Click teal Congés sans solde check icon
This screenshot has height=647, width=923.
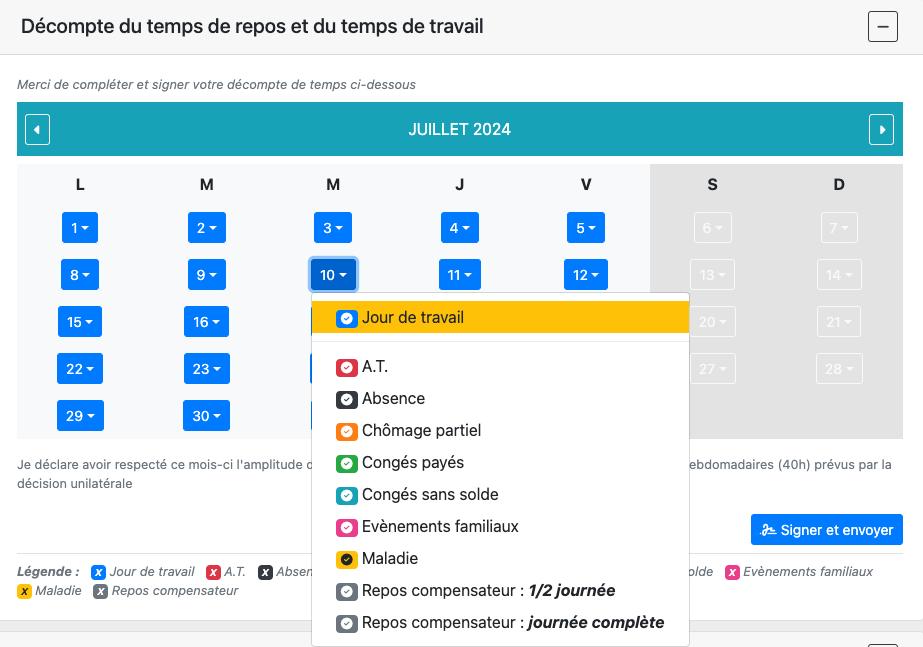[346, 495]
